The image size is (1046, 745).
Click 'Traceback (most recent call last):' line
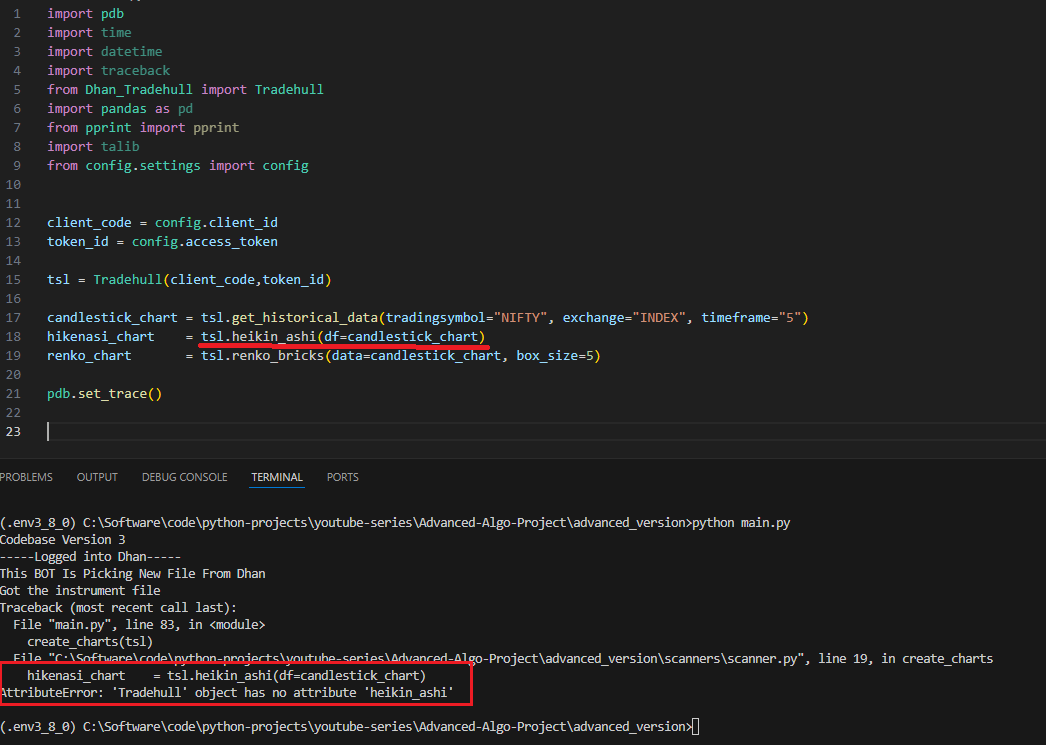118,608
